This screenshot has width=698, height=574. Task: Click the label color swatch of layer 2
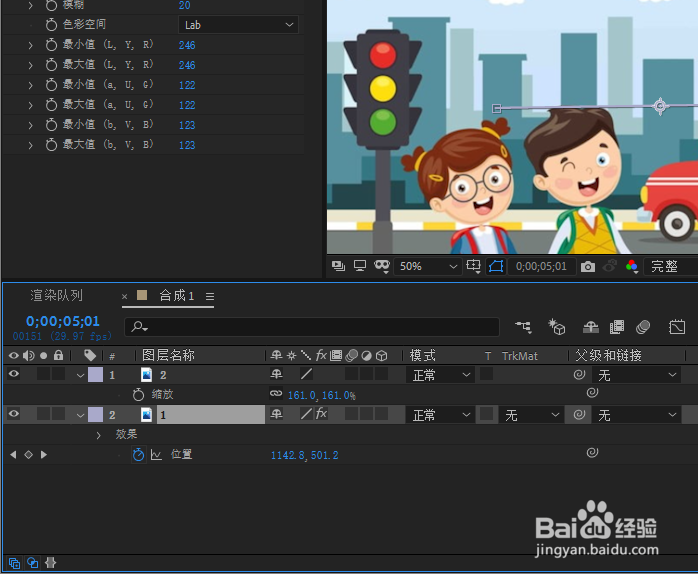(x=95, y=415)
